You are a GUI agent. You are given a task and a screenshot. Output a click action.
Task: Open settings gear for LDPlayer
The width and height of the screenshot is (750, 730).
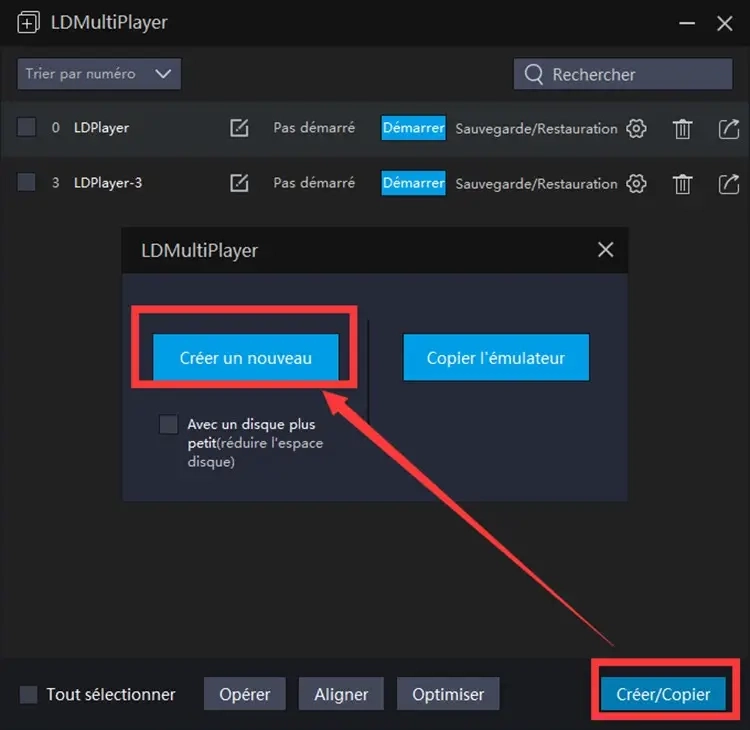click(x=636, y=128)
